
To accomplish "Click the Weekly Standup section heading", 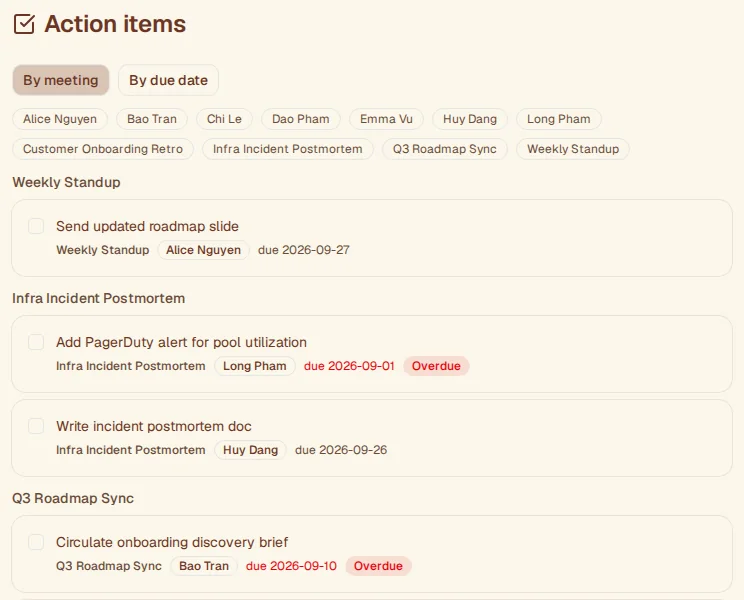I will 66,182.
